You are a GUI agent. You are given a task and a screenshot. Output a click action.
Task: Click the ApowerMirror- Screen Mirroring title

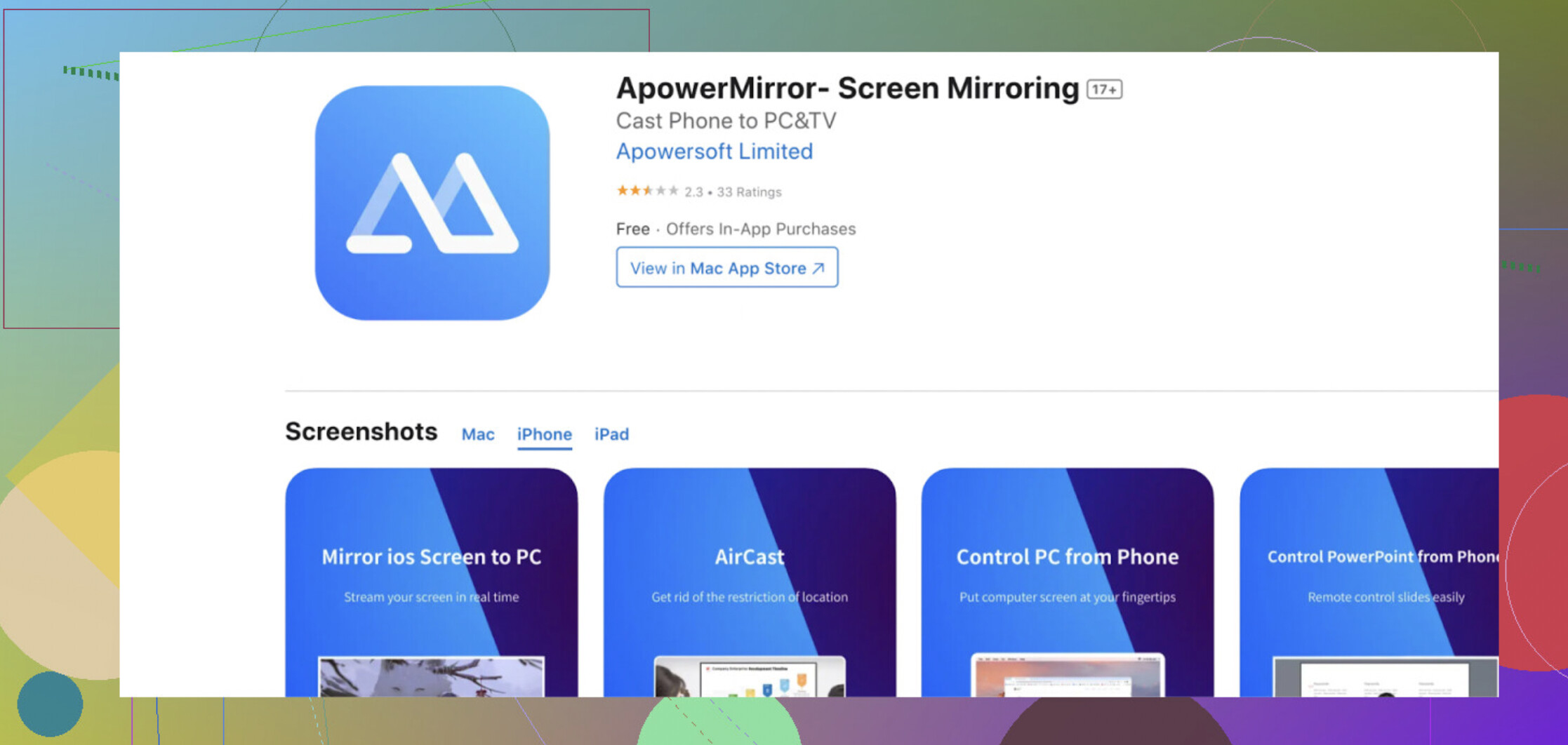[x=847, y=88]
